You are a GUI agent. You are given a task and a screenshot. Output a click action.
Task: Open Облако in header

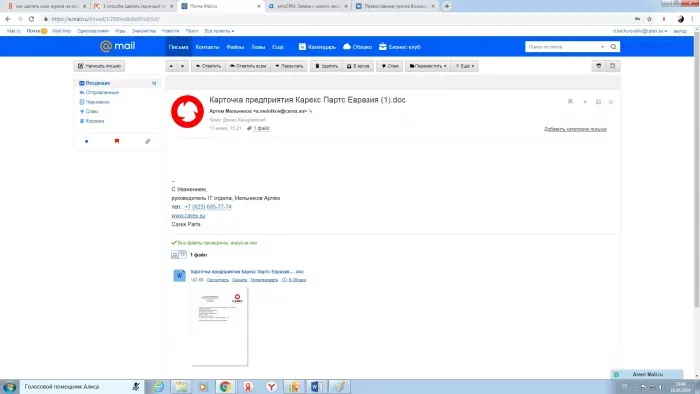(x=358, y=47)
